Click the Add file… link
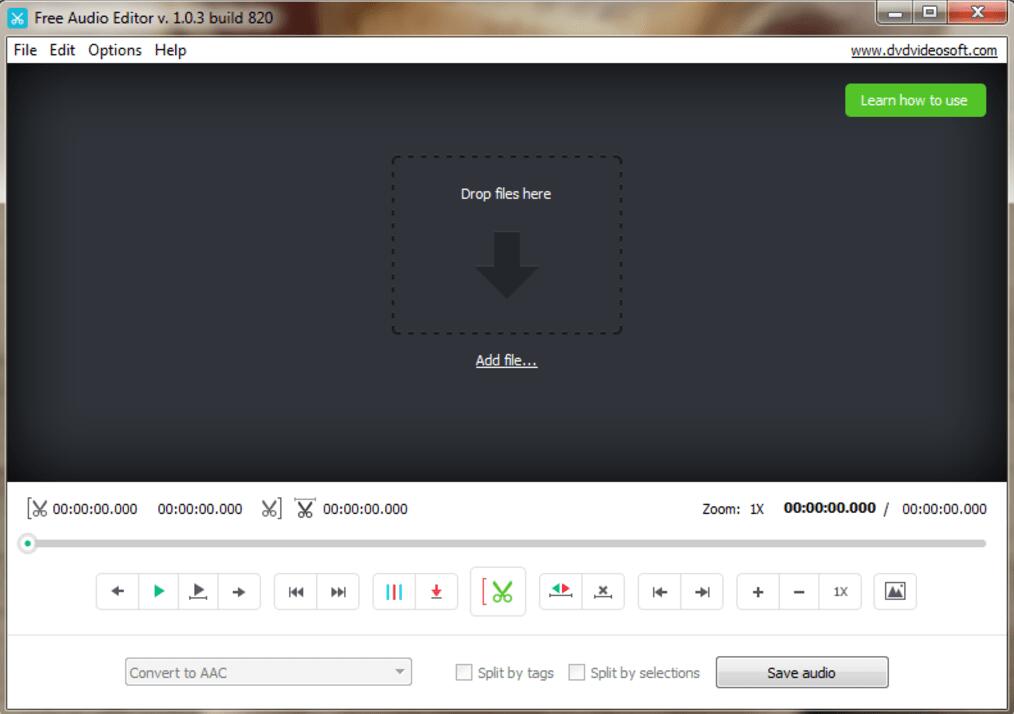 pyautogui.click(x=506, y=361)
